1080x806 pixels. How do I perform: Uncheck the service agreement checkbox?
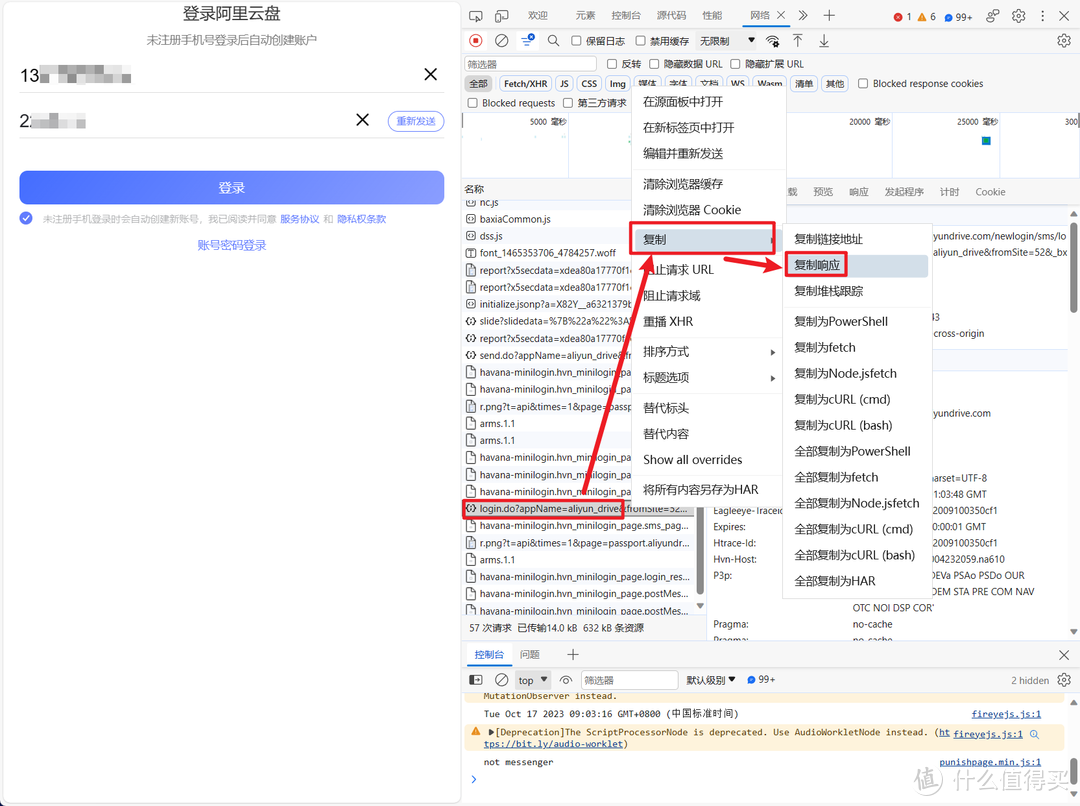[x=26, y=218]
